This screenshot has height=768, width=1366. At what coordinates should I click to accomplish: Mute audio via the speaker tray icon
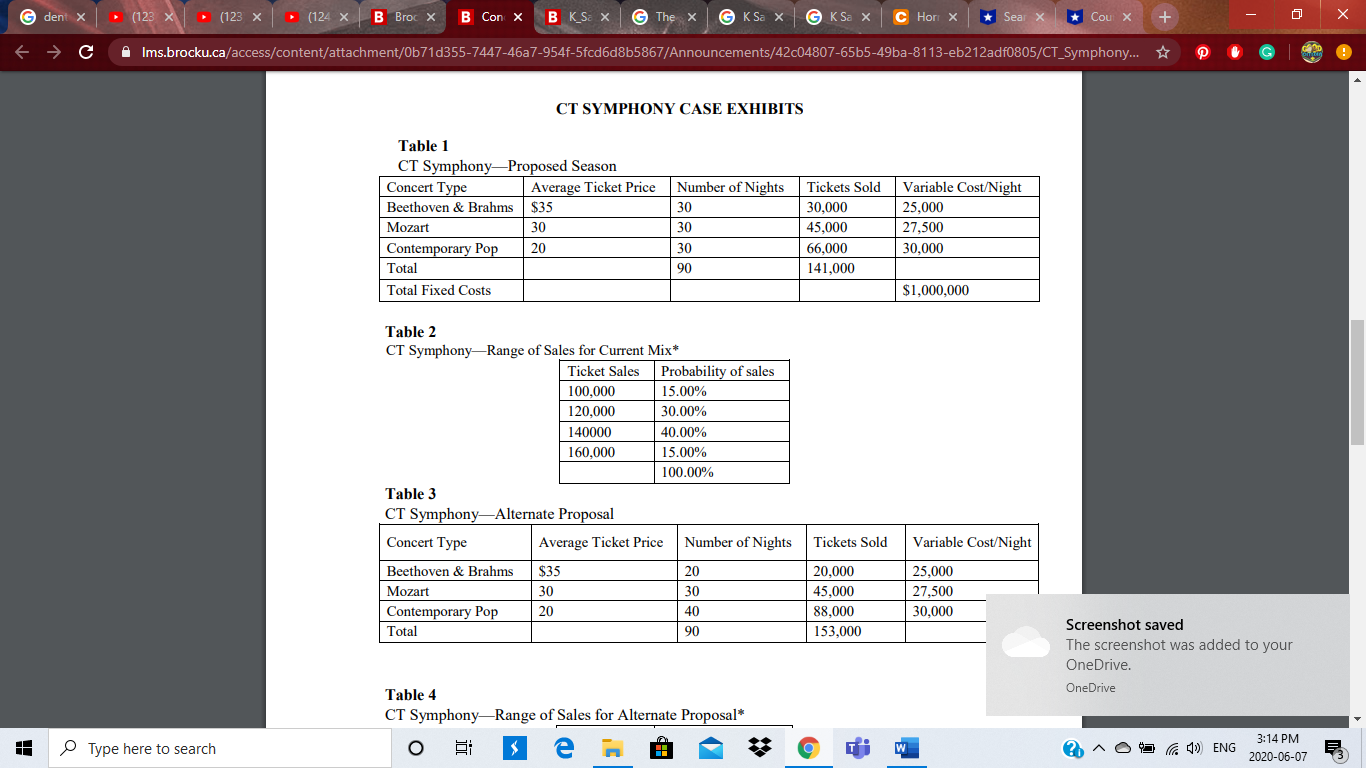pyautogui.click(x=1192, y=746)
